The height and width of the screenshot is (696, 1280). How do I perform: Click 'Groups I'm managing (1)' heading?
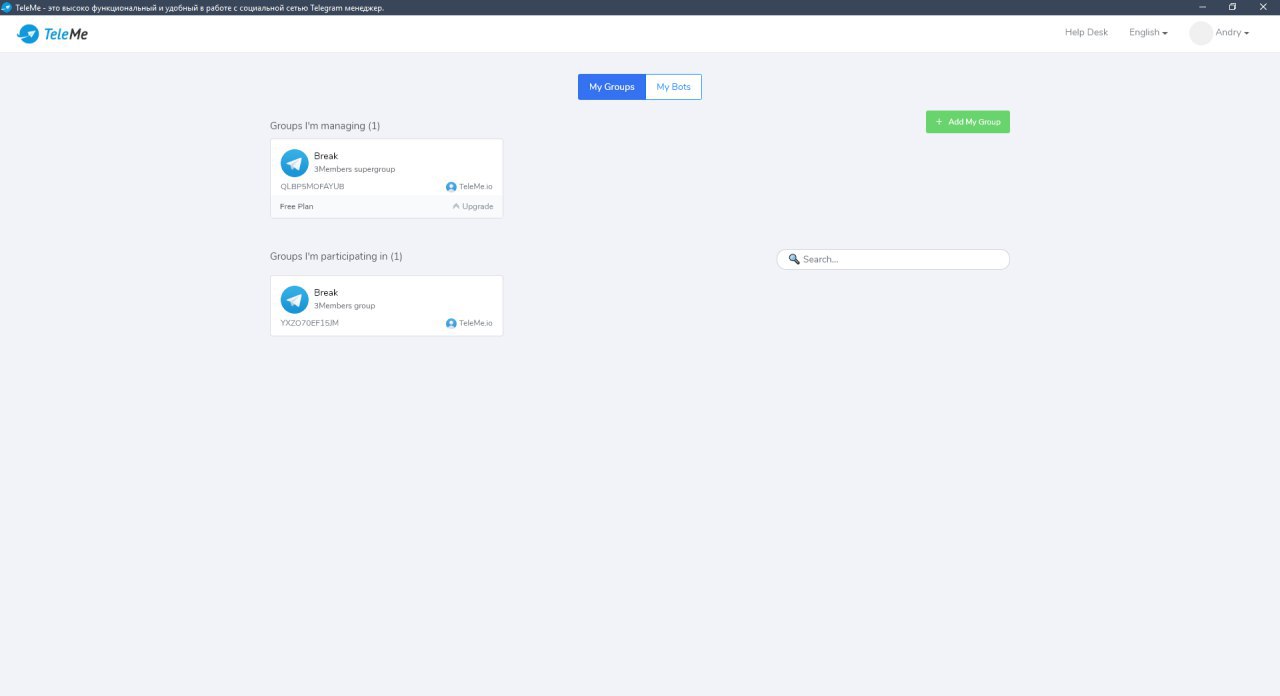[325, 126]
